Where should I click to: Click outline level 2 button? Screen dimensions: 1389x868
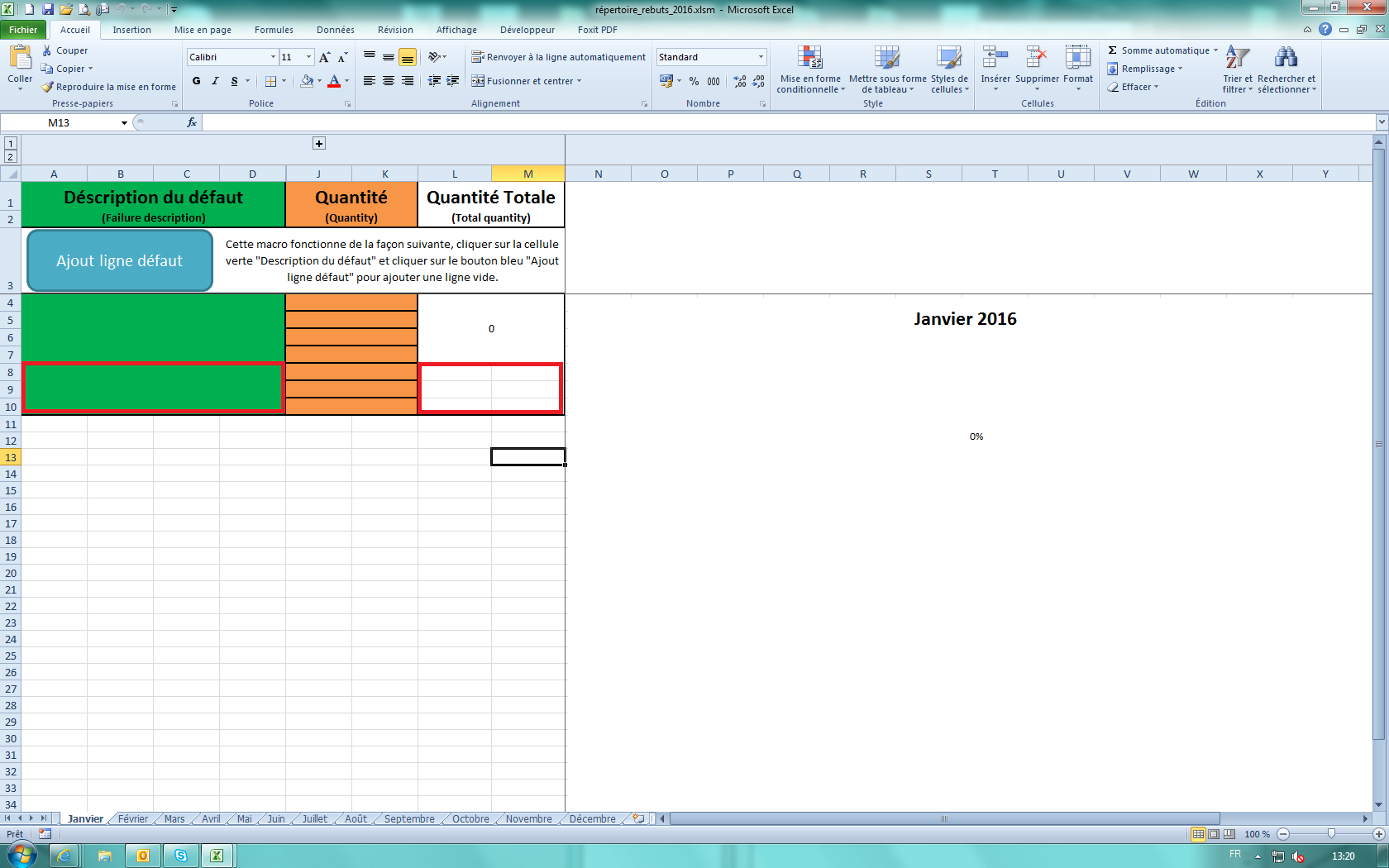11,157
